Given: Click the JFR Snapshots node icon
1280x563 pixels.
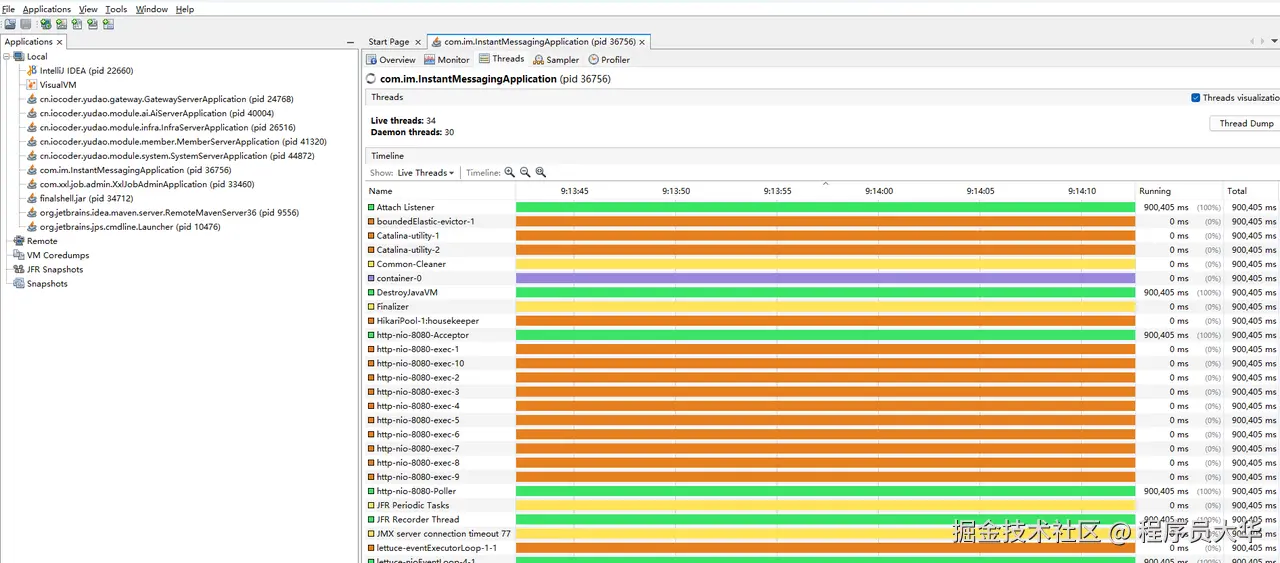Looking at the screenshot, I should click(x=19, y=269).
